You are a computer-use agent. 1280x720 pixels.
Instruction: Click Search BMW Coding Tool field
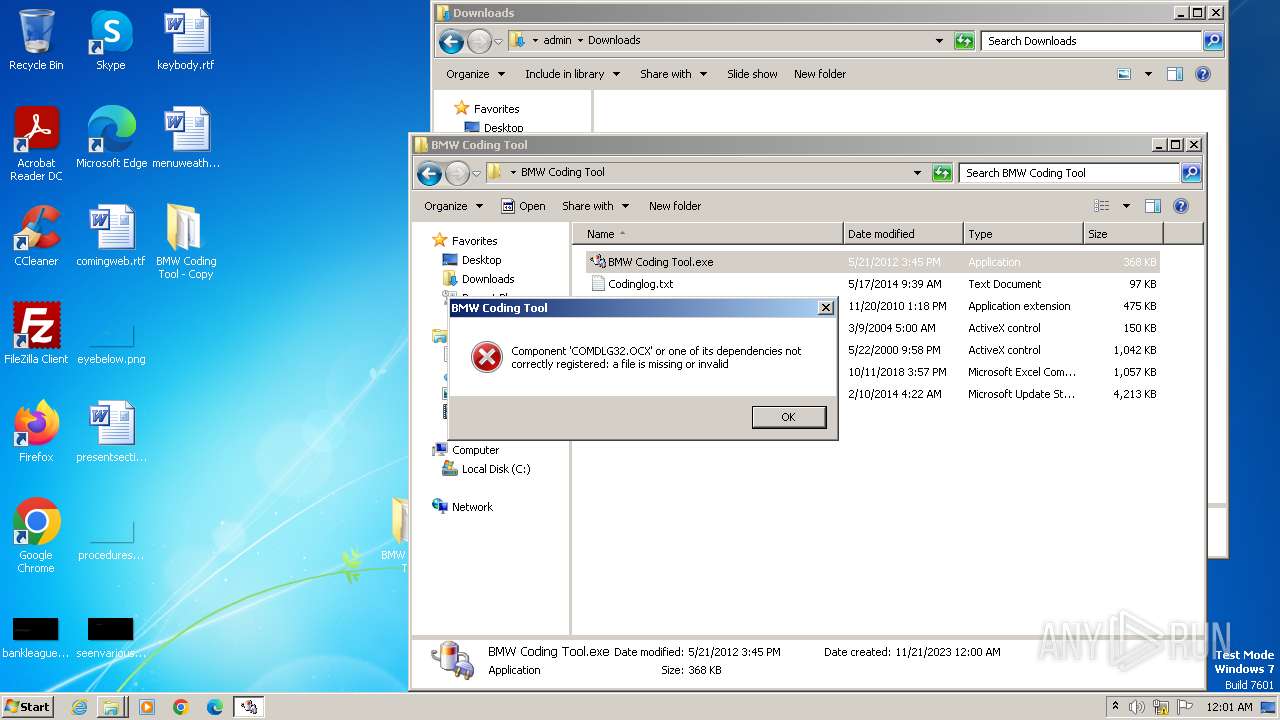point(1069,173)
